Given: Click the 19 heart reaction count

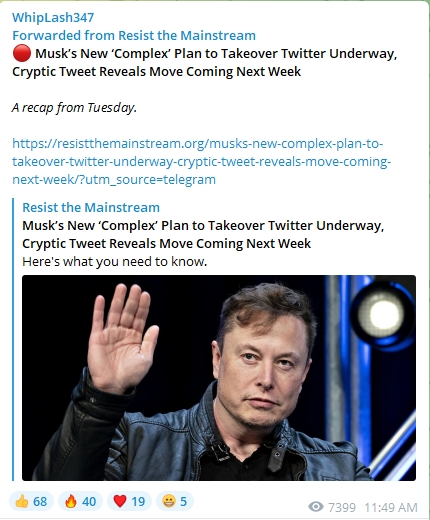Looking at the screenshot, I should click(x=138, y=501).
